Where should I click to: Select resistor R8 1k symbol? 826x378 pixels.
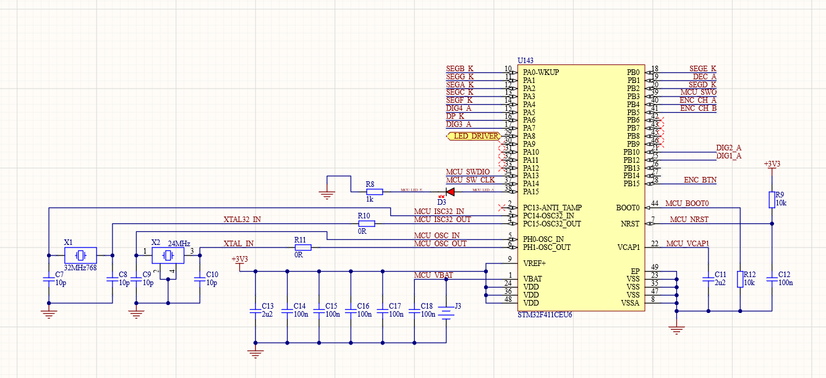point(375,192)
